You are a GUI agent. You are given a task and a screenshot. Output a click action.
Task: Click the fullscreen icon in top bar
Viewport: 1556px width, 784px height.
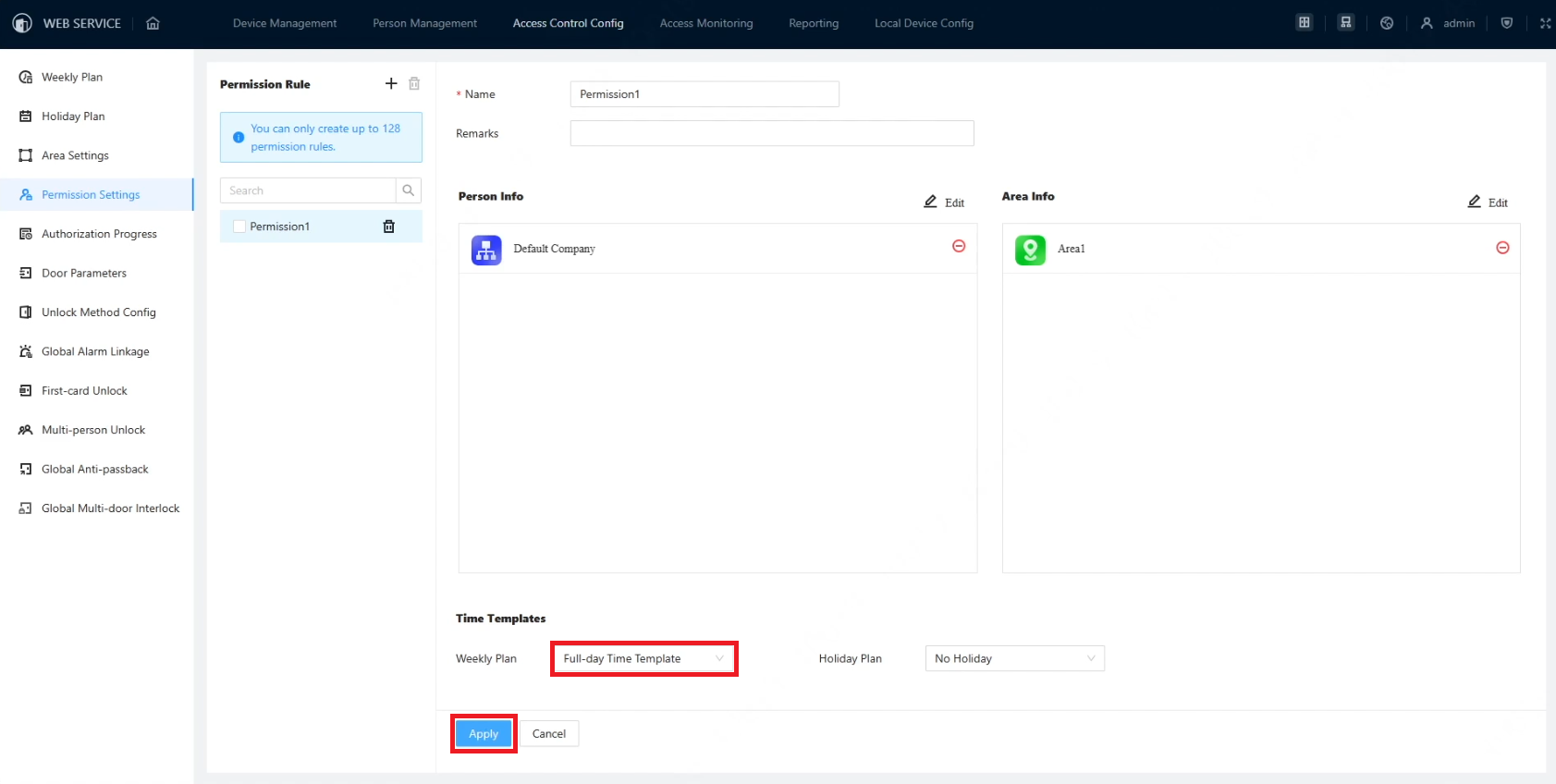click(x=1545, y=23)
